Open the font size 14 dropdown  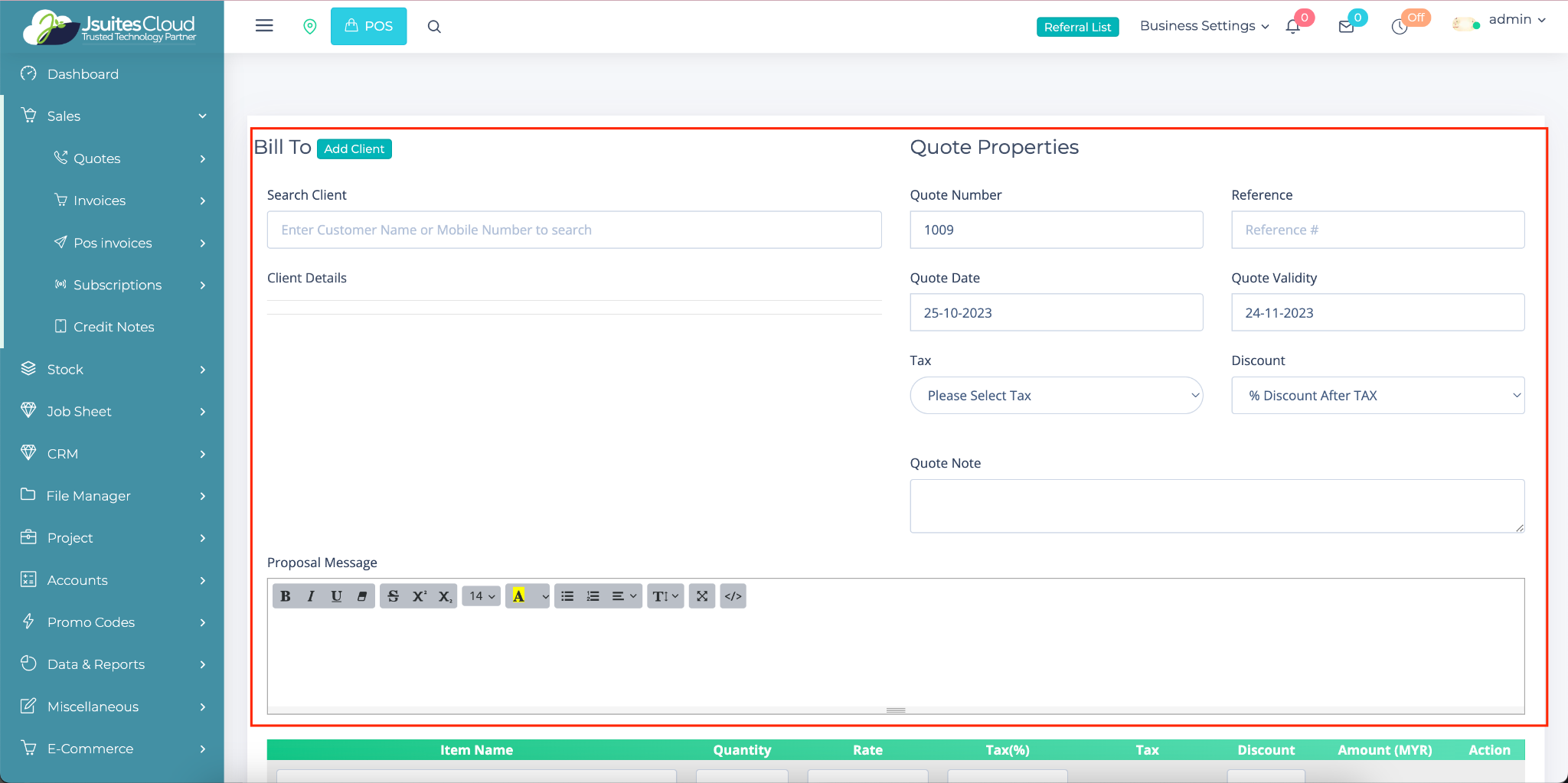pos(482,596)
